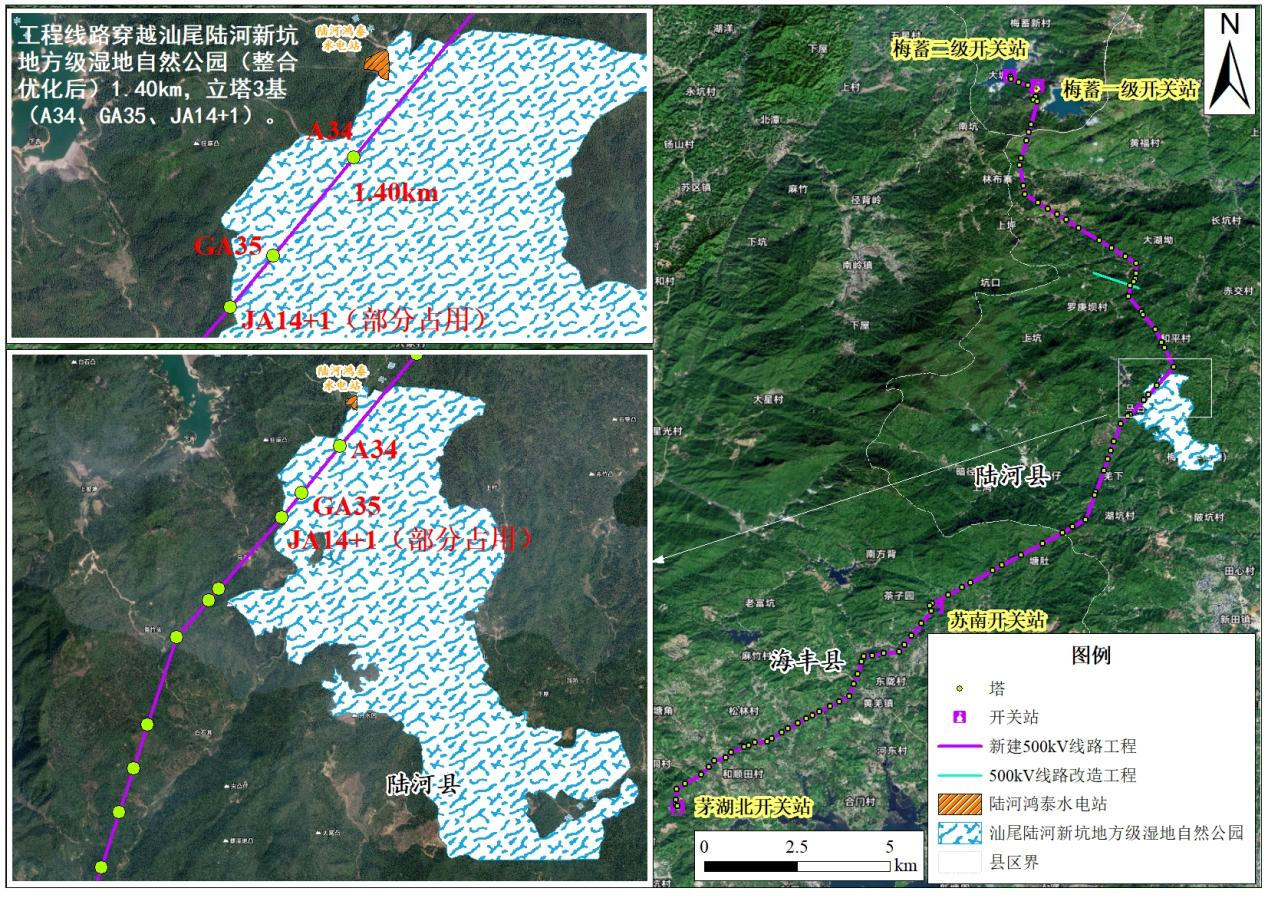Viewport: 1268px width, 898px height.
Task: Select the 海丰县 county label on main map
Action: tap(807, 661)
